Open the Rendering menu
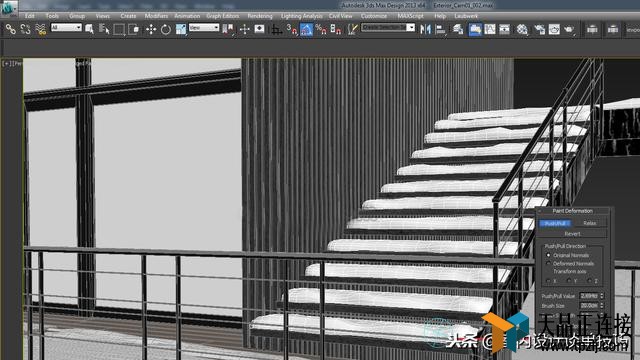Screen dimensions: 640x360 point(260,16)
